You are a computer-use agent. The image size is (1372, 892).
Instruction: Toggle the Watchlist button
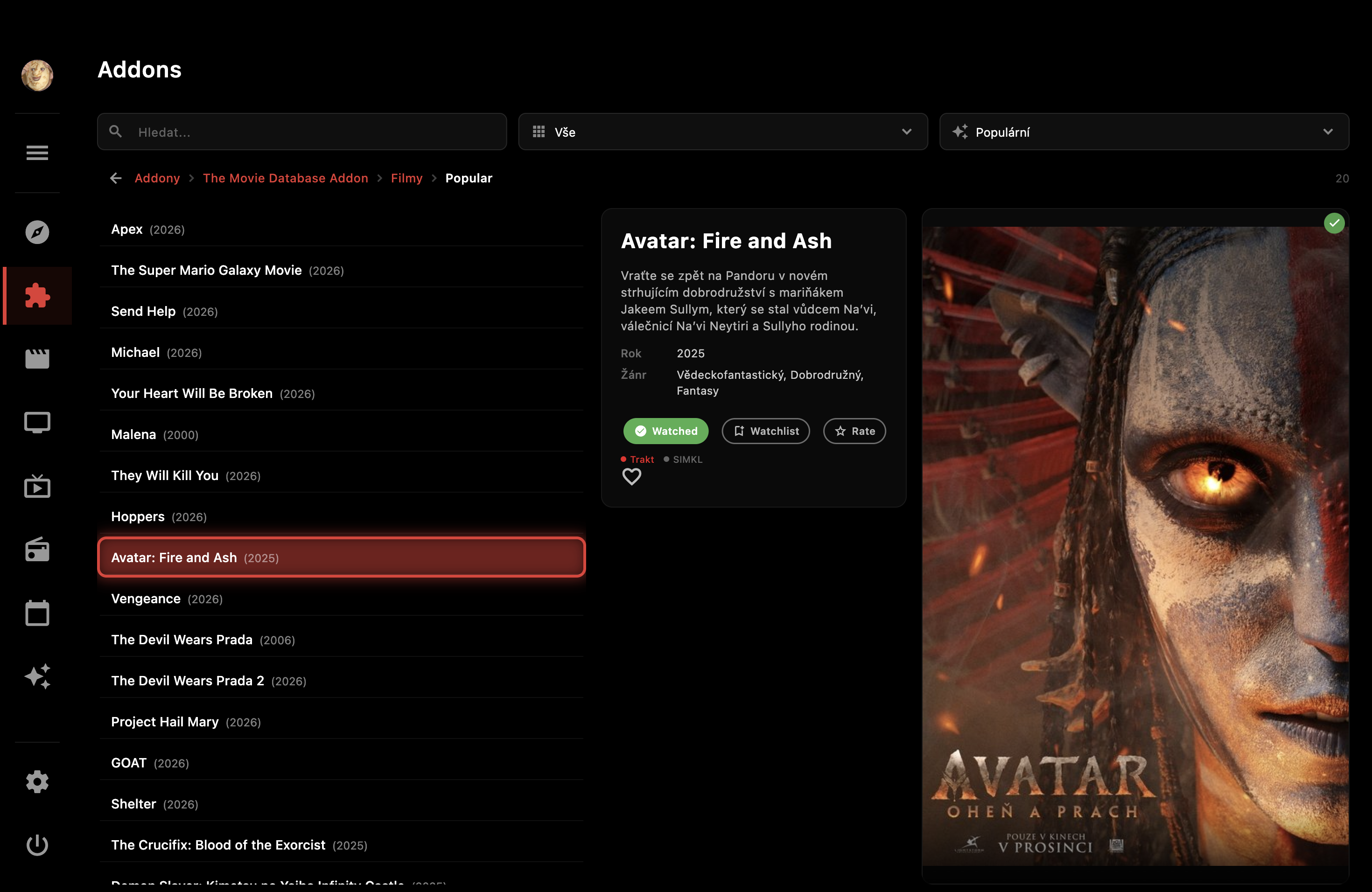coord(765,431)
